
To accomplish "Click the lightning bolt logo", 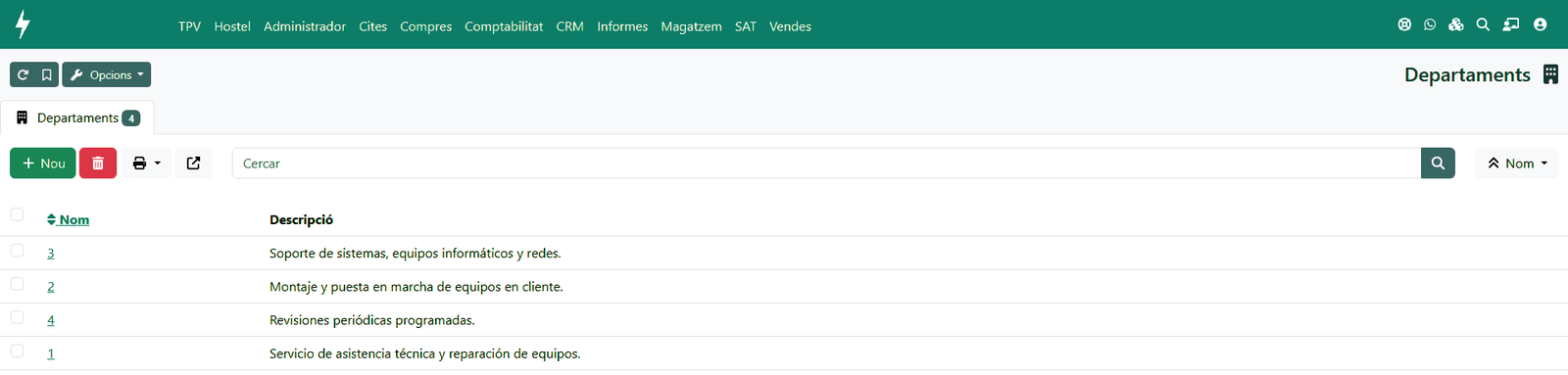I will click(x=23, y=24).
